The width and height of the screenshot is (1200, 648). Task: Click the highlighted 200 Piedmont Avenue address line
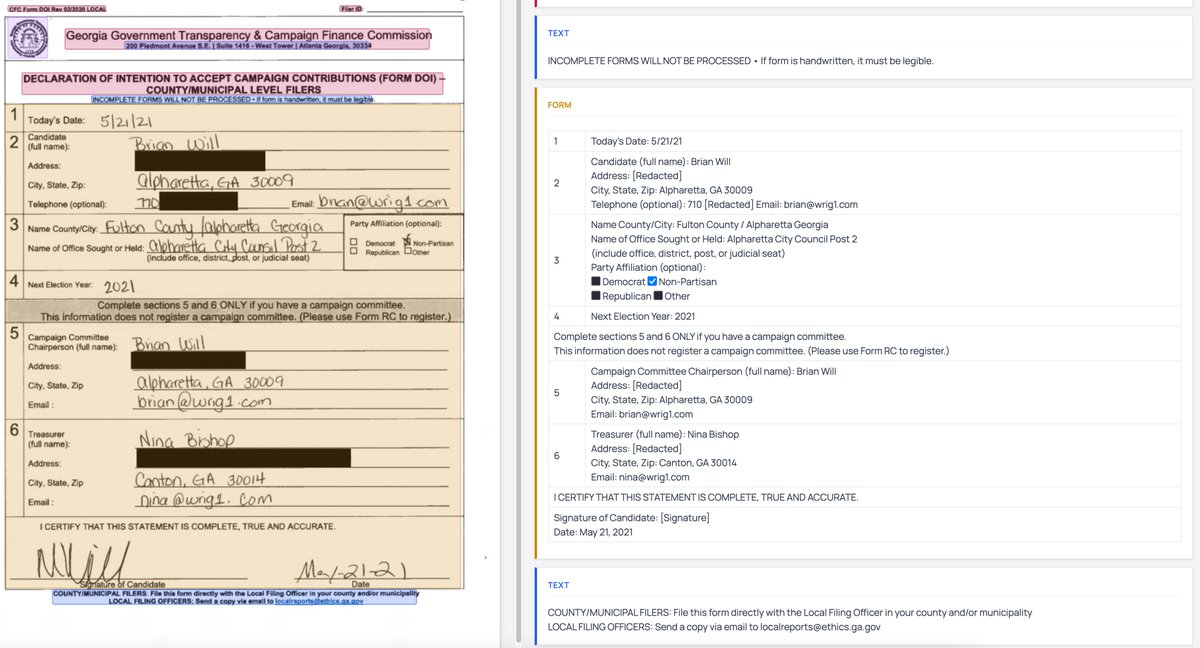click(248, 46)
